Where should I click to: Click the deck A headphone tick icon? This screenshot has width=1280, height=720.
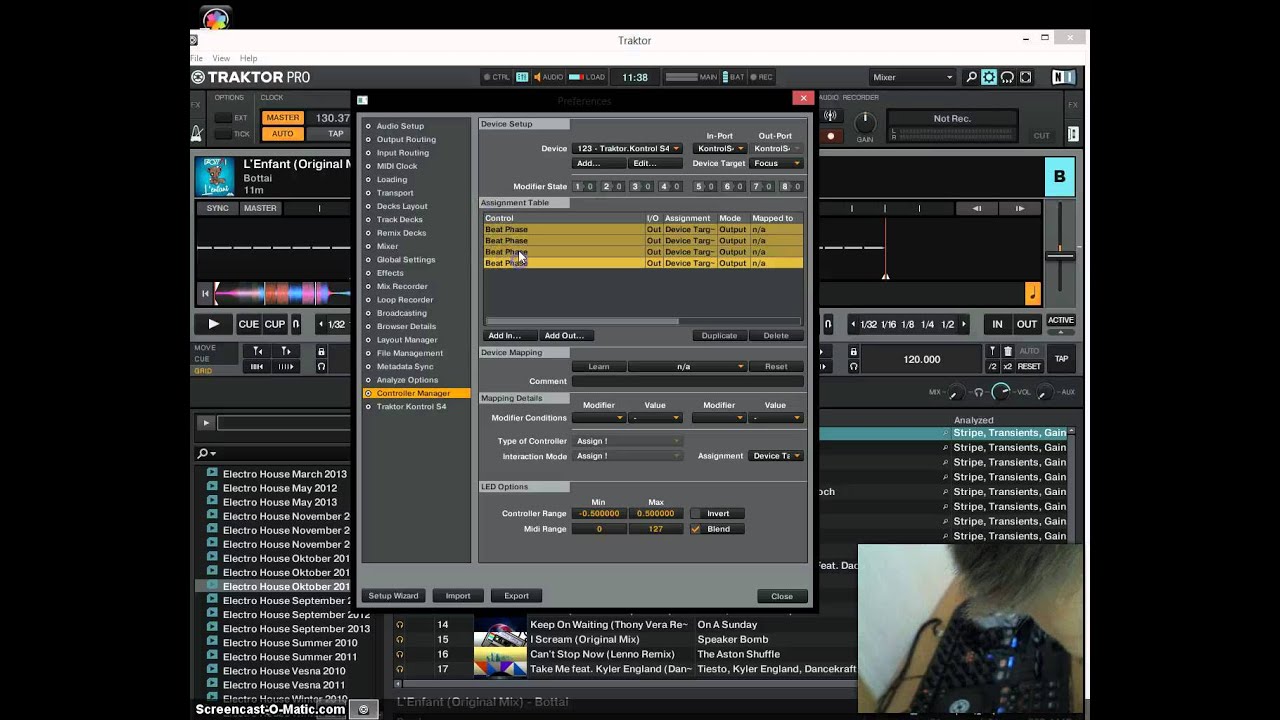click(x=321, y=366)
